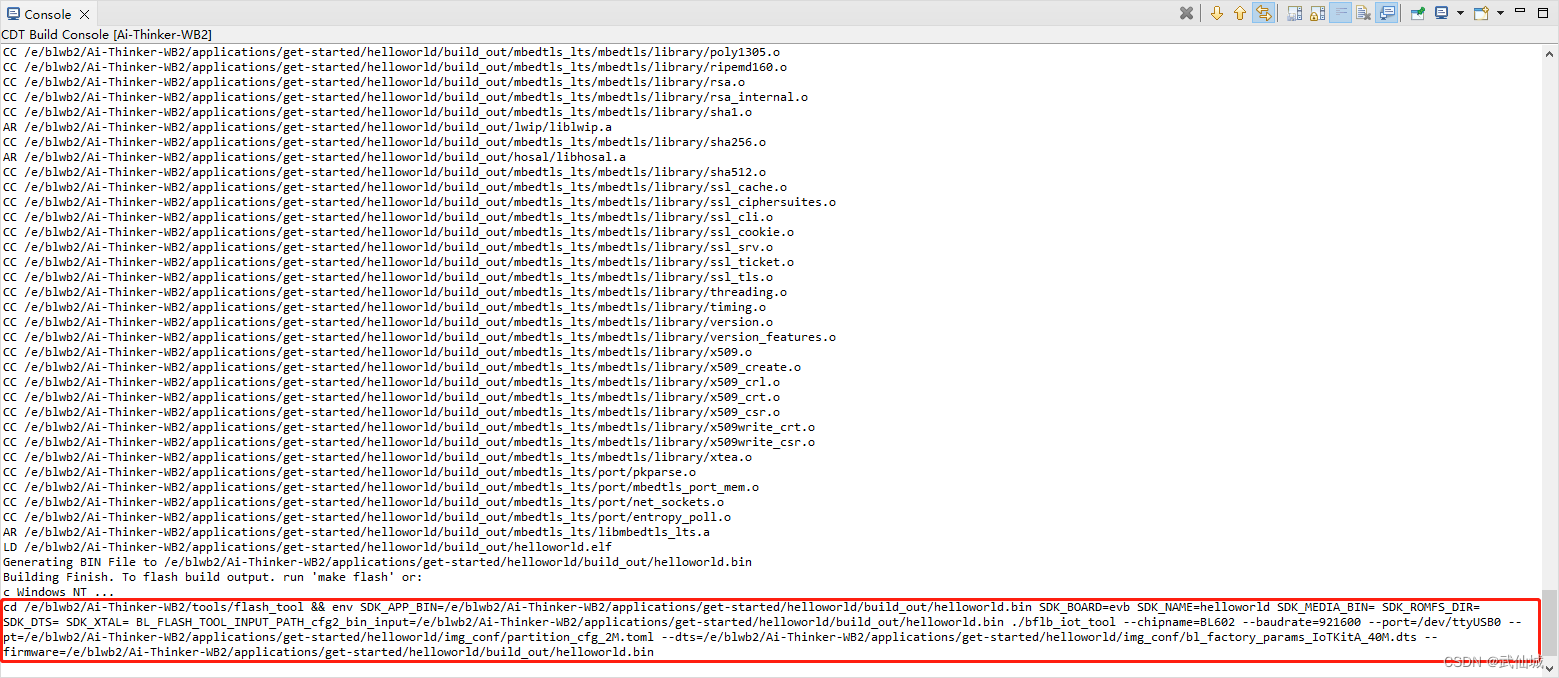Click the line ending in x509write_csr.o
Viewport: 1559px width, 678px height.
point(408,442)
